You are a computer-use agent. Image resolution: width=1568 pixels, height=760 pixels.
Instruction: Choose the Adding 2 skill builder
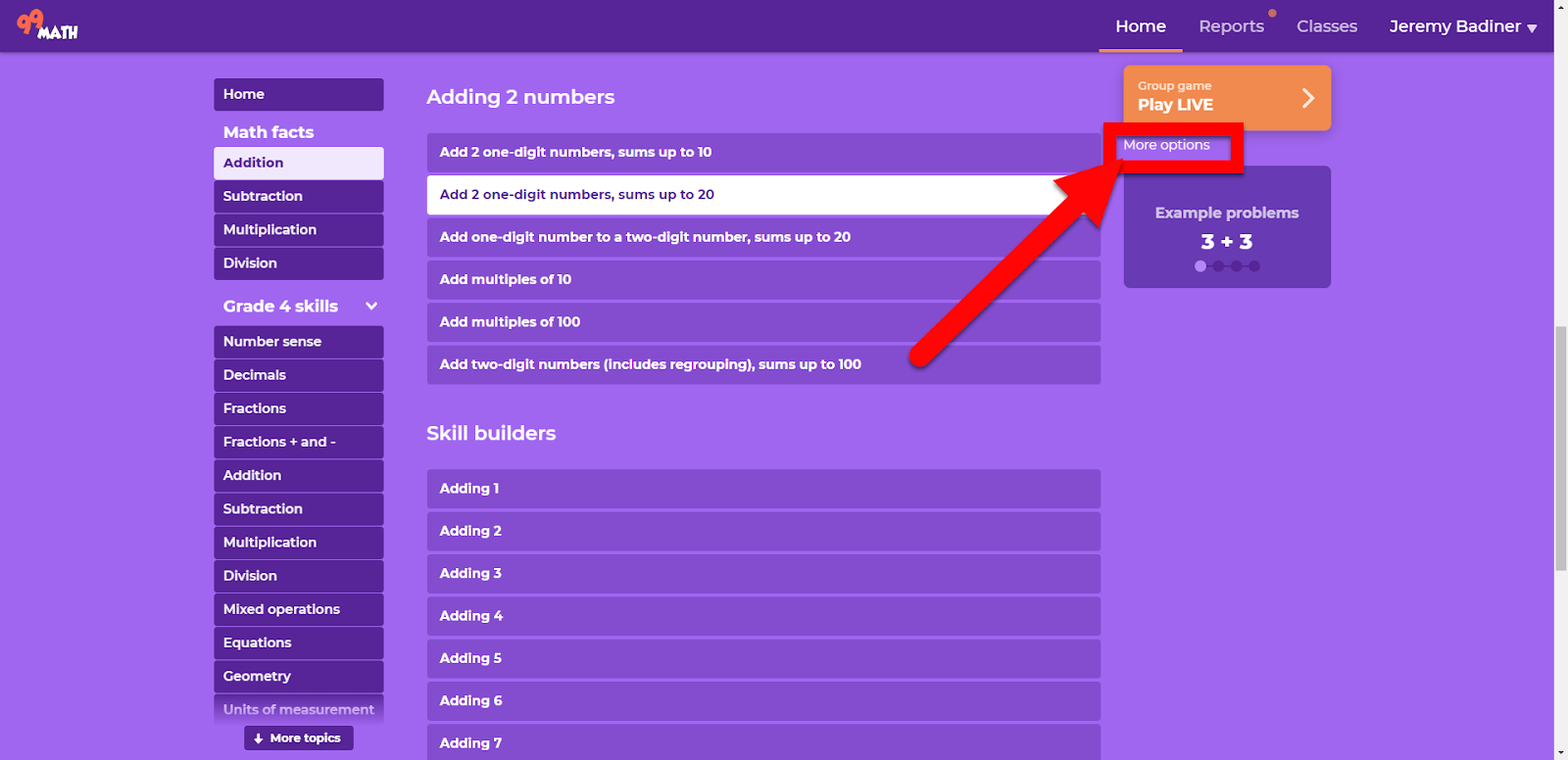point(763,531)
